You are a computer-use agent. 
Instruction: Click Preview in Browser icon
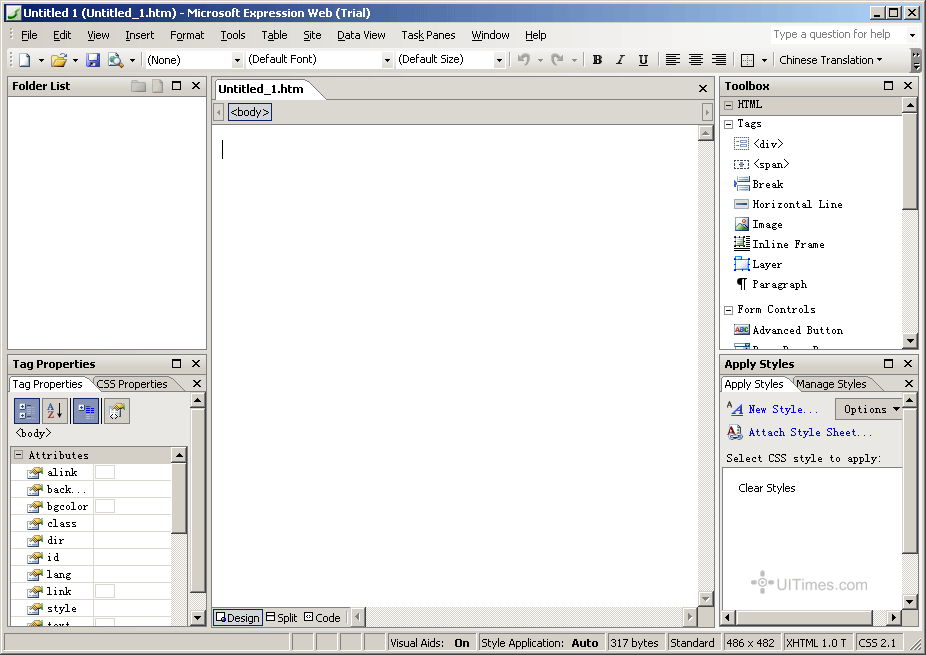(115, 60)
